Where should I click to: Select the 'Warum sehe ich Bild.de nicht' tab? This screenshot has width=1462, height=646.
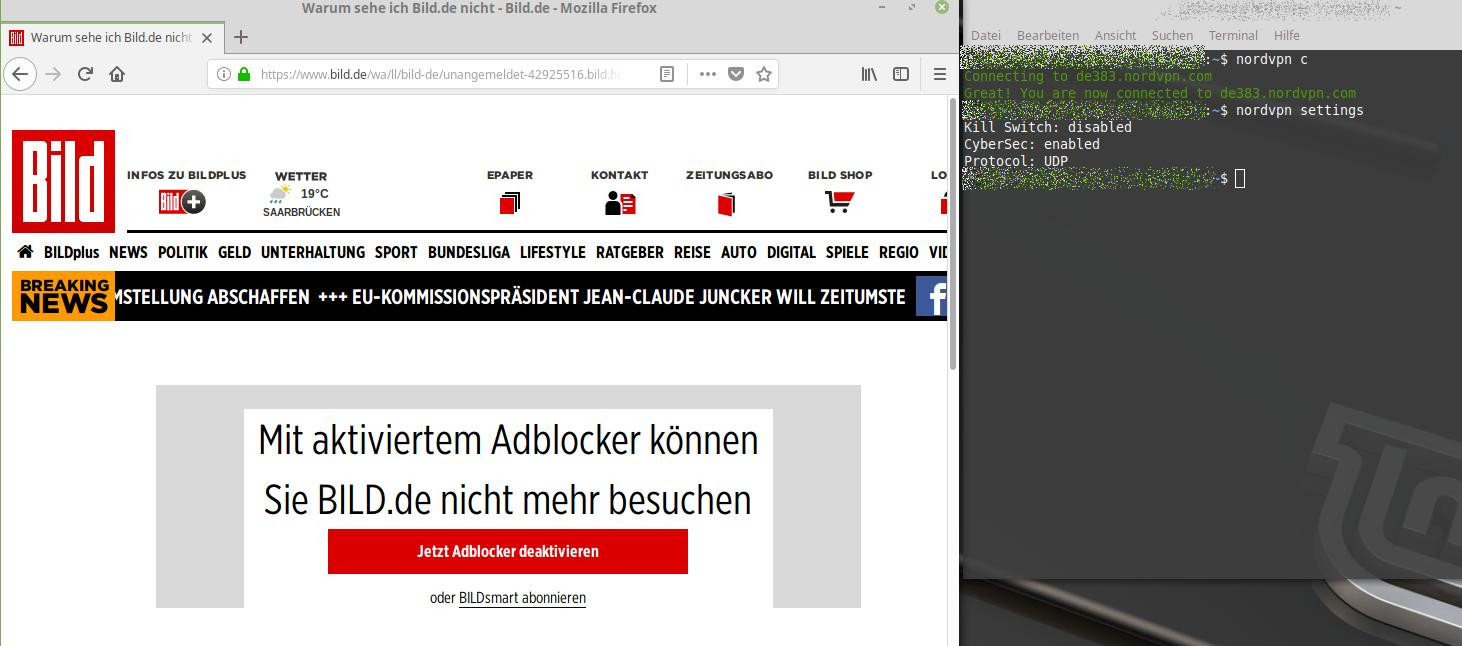(x=112, y=38)
